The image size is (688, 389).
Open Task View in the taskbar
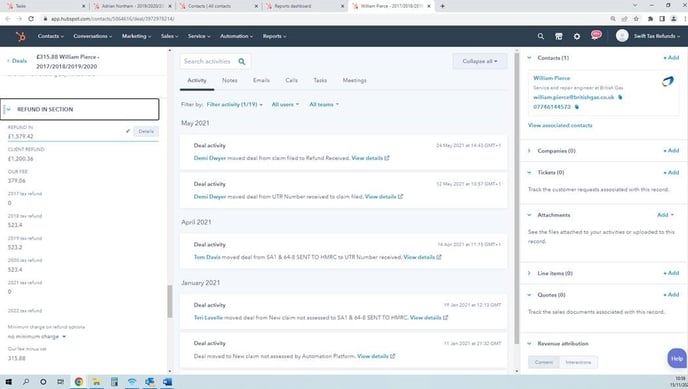click(60, 382)
